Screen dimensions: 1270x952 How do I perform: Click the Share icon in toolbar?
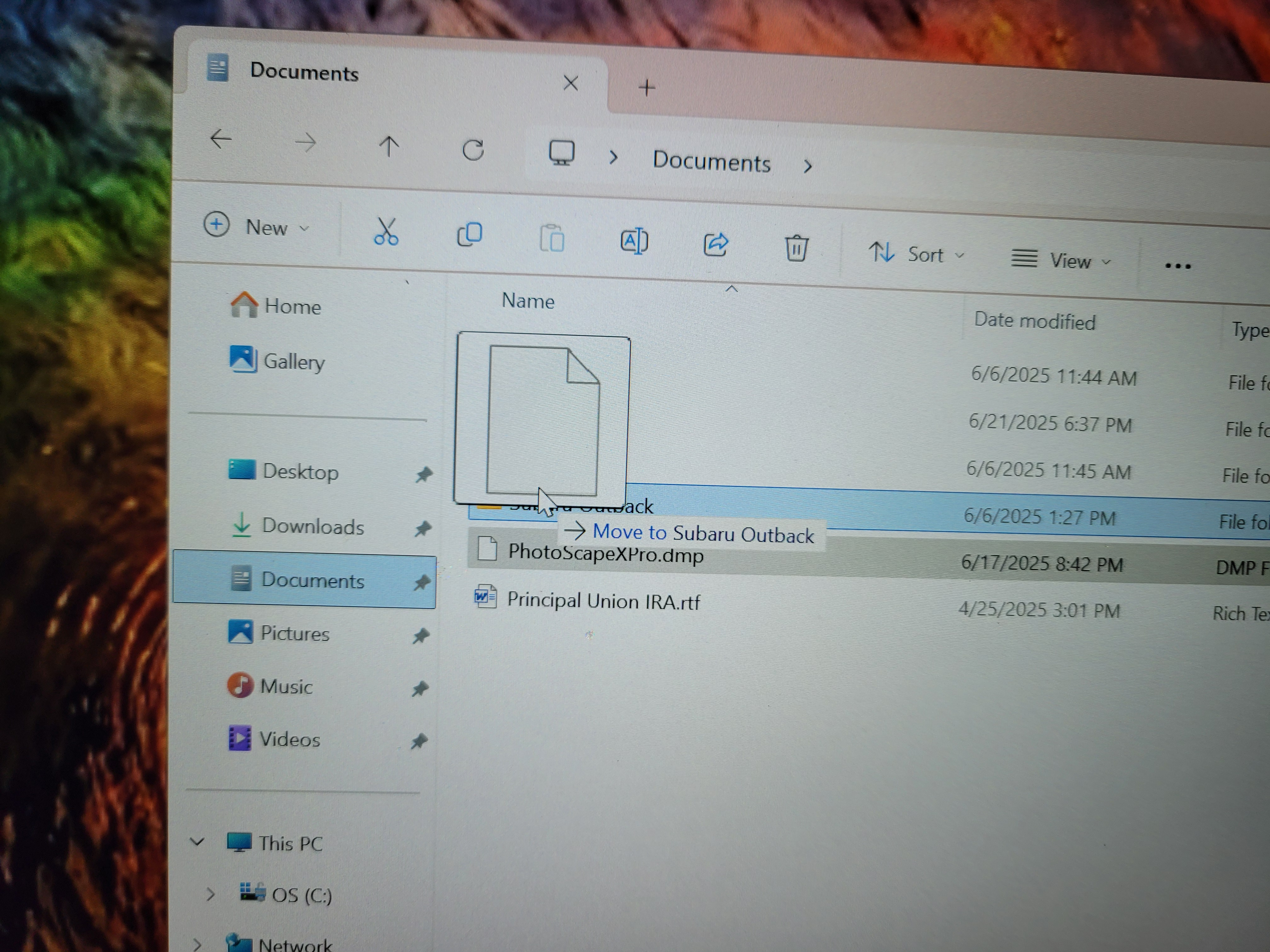coord(715,245)
